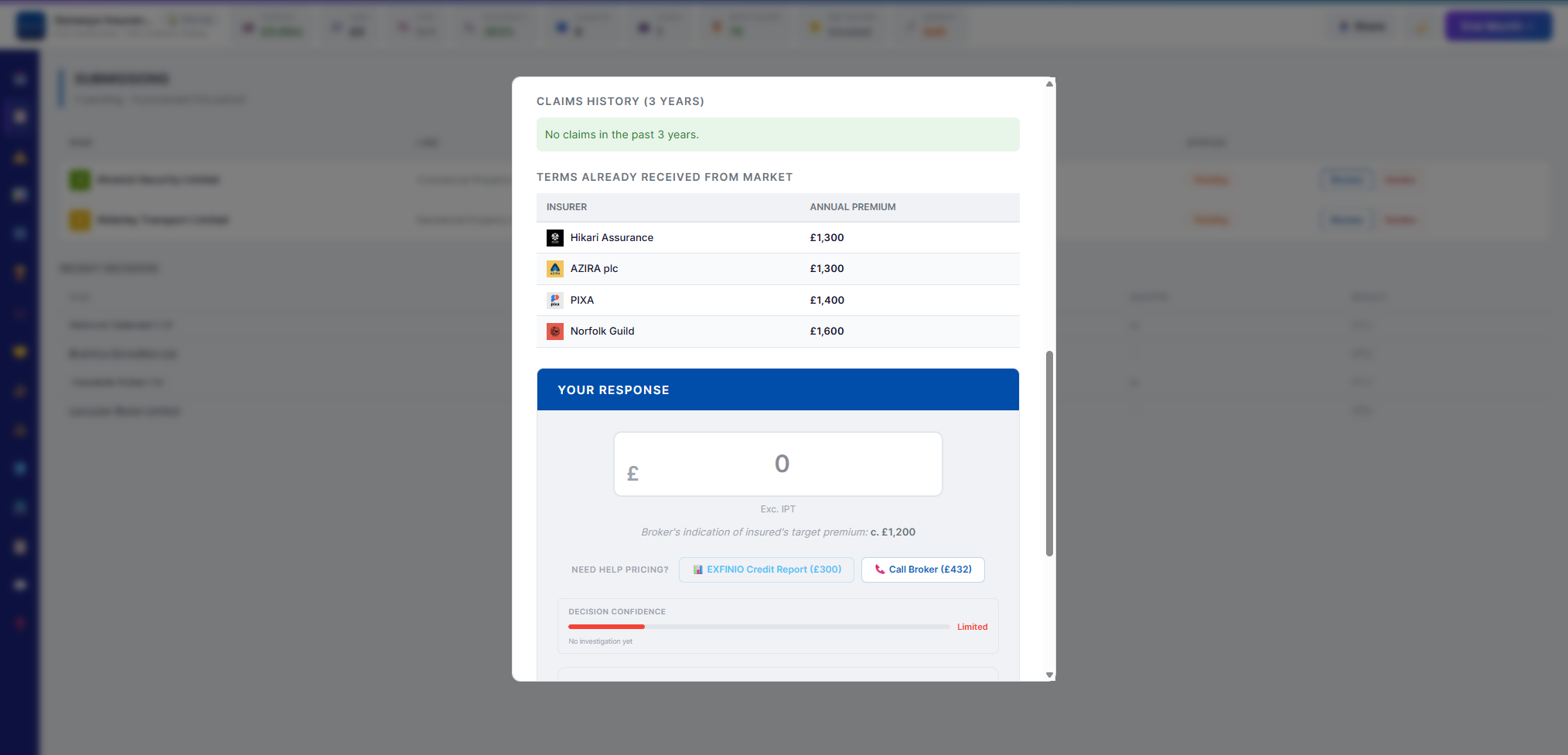This screenshot has height=755, width=1568.
Task: Click the YOUR RESPONSE header bar
Action: coord(778,389)
